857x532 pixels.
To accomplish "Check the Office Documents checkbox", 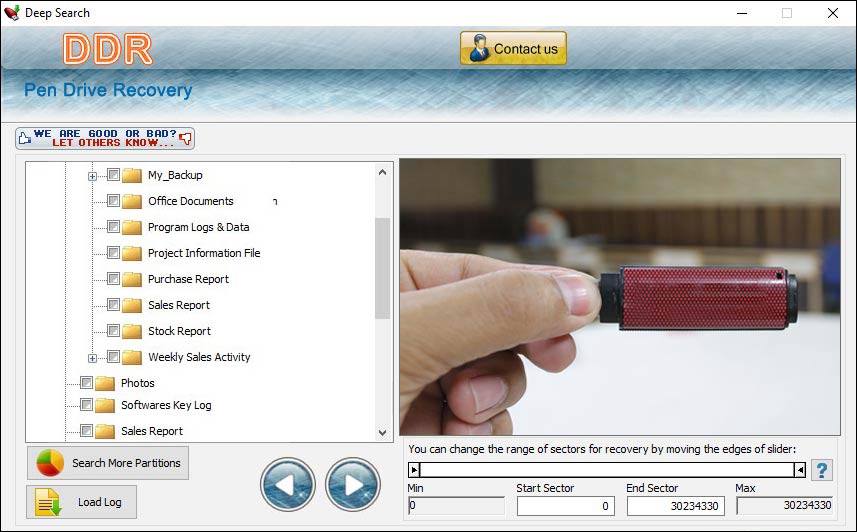I will tap(113, 200).
